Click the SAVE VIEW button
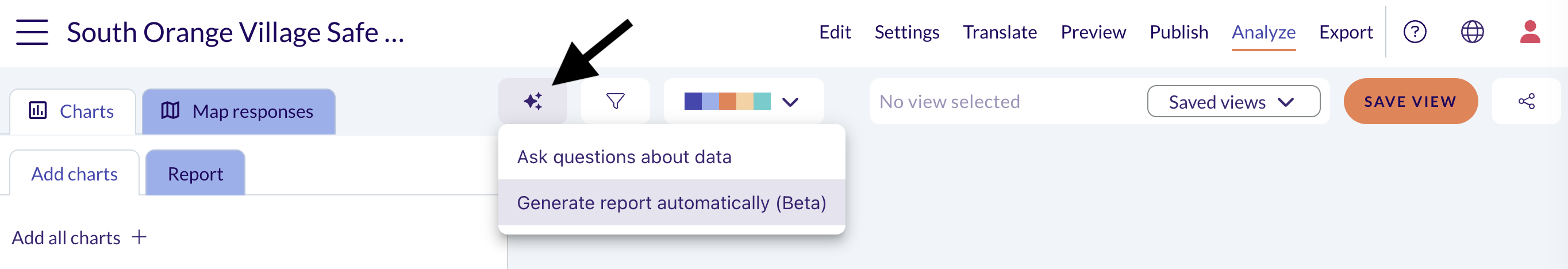 pyautogui.click(x=1411, y=101)
